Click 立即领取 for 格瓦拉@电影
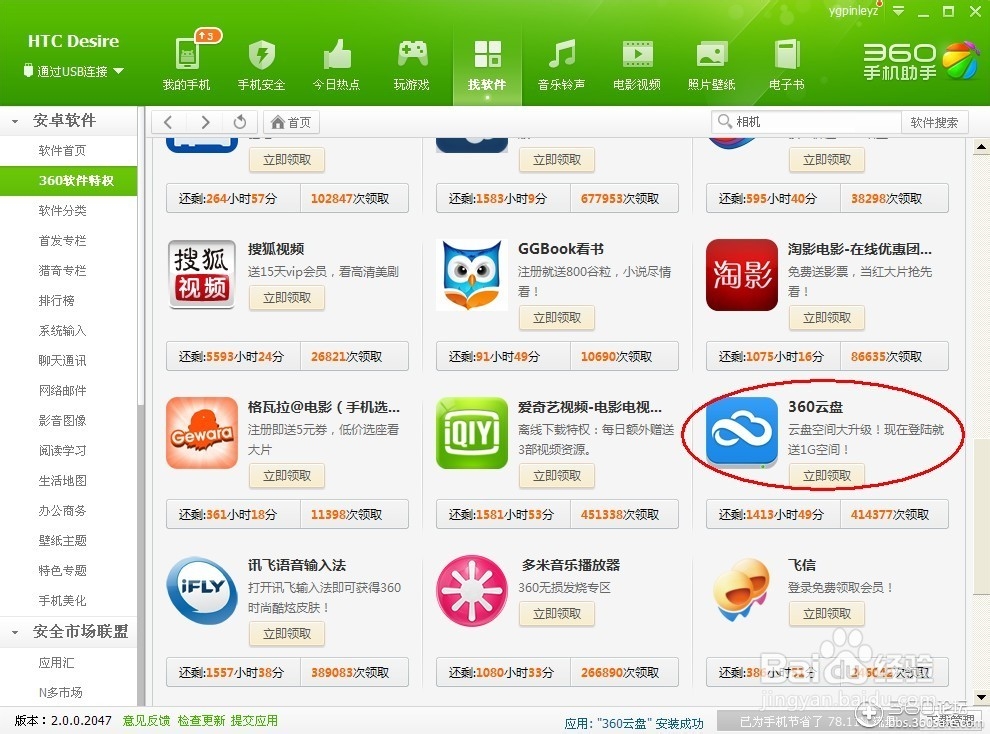This screenshot has height=734, width=990. [287, 475]
